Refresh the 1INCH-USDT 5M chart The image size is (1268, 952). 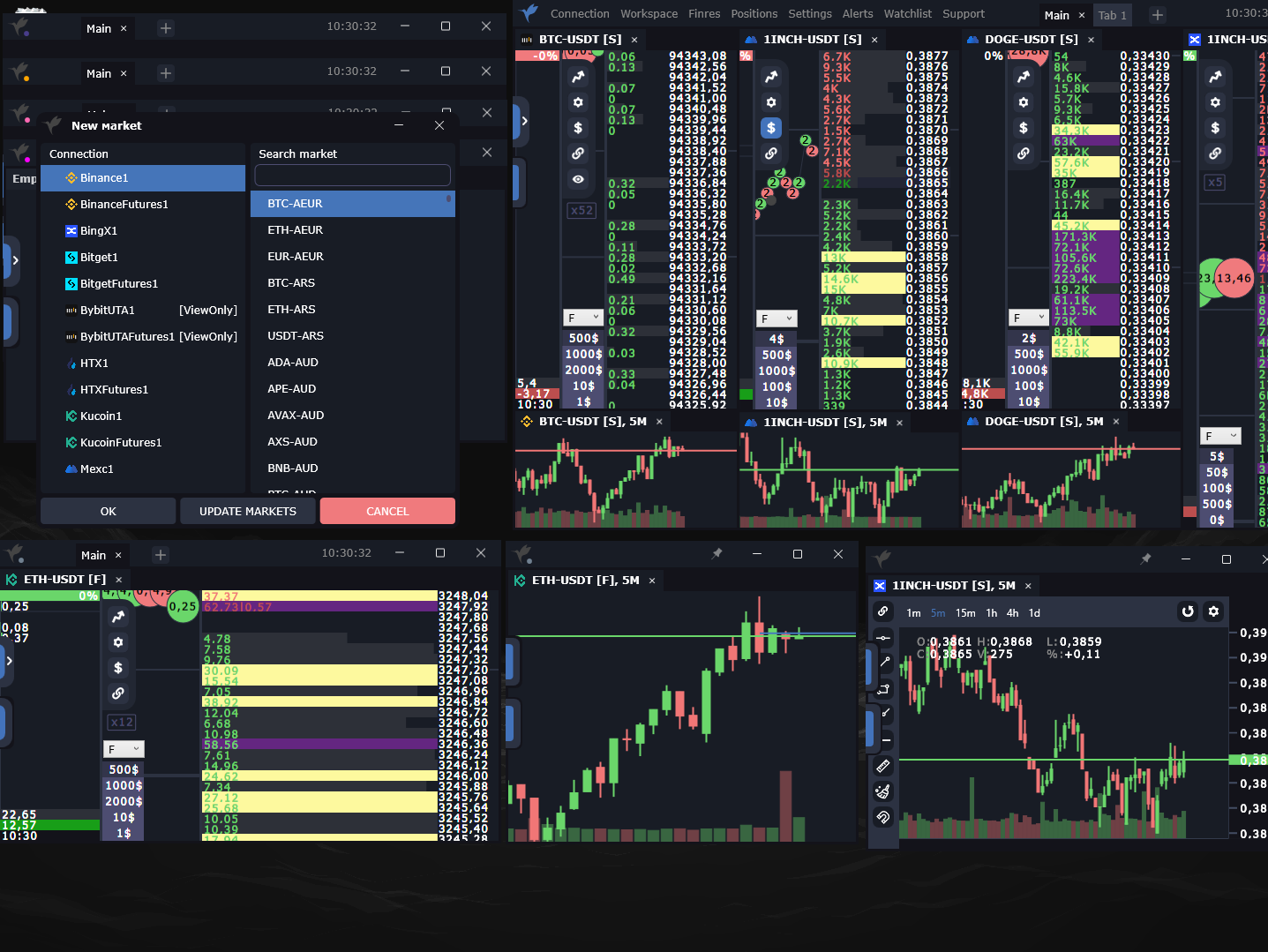tap(1188, 611)
